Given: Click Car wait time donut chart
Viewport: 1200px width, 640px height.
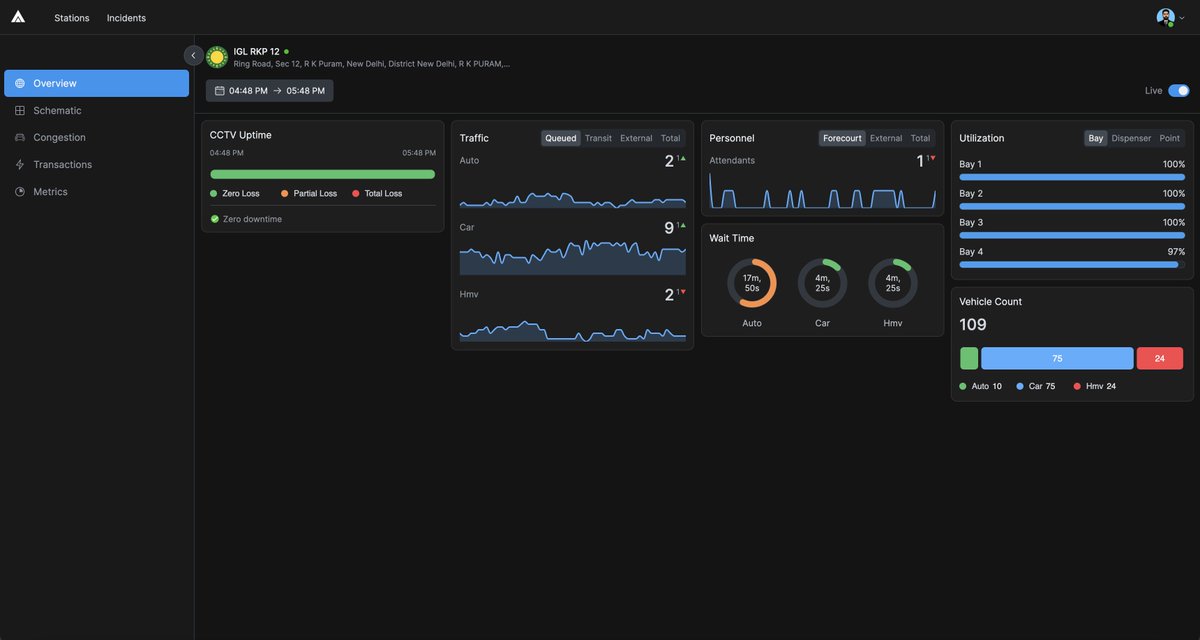Looking at the screenshot, I should click(822, 283).
